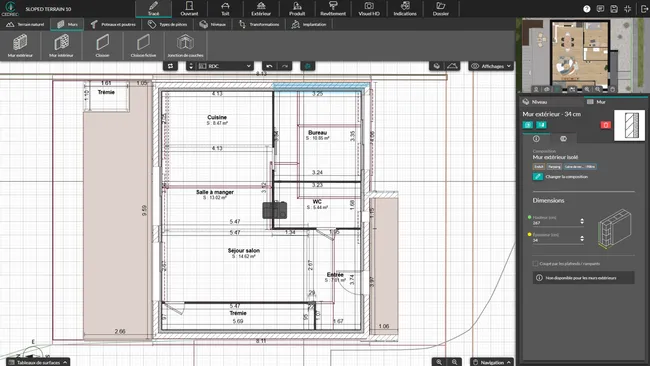Click the Visuel HD camera icon
Viewport: 650px width, 366px height.
click(x=369, y=9)
